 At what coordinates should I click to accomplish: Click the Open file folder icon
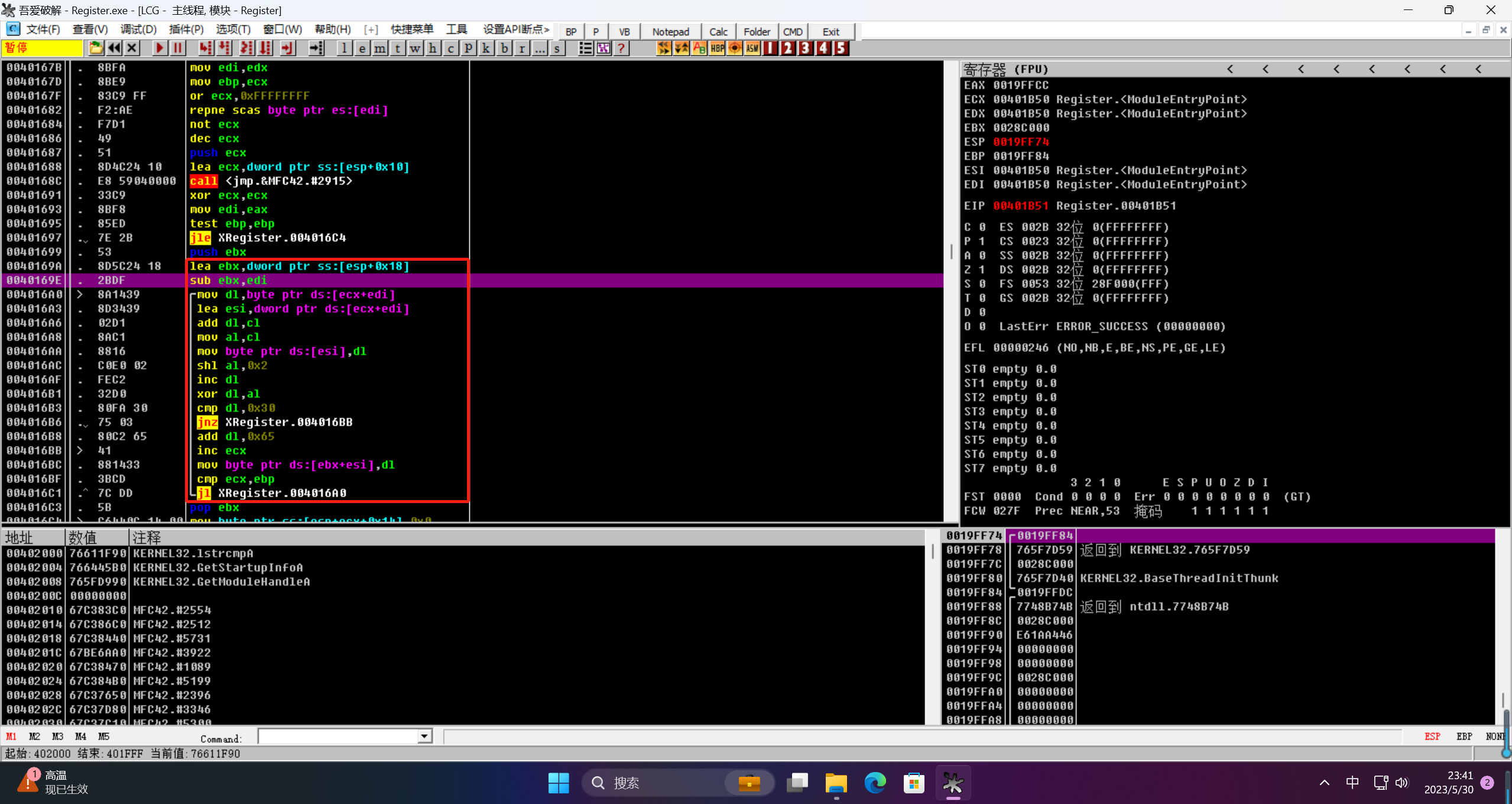point(96,48)
